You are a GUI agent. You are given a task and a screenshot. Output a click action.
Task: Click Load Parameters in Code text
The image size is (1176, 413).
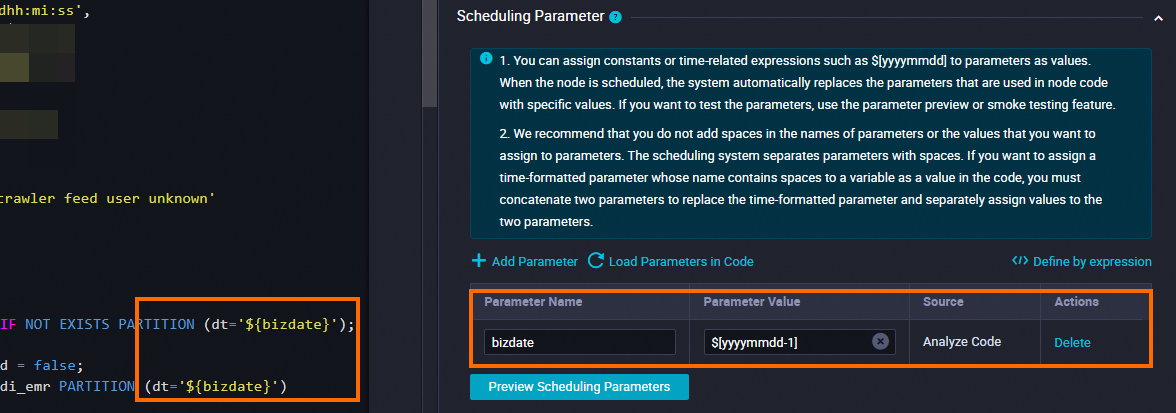click(x=680, y=261)
